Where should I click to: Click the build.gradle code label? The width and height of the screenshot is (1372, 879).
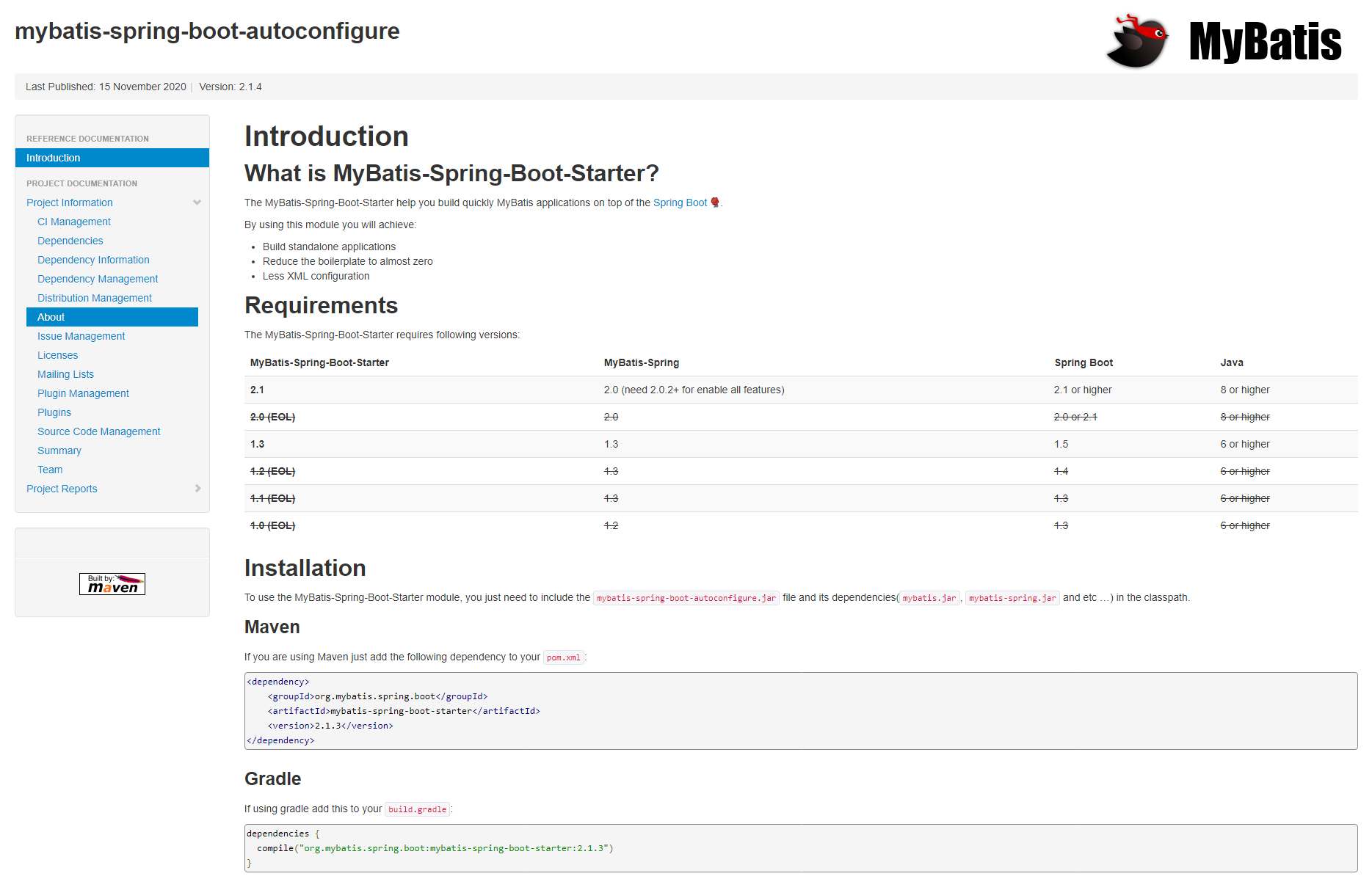(x=418, y=809)
